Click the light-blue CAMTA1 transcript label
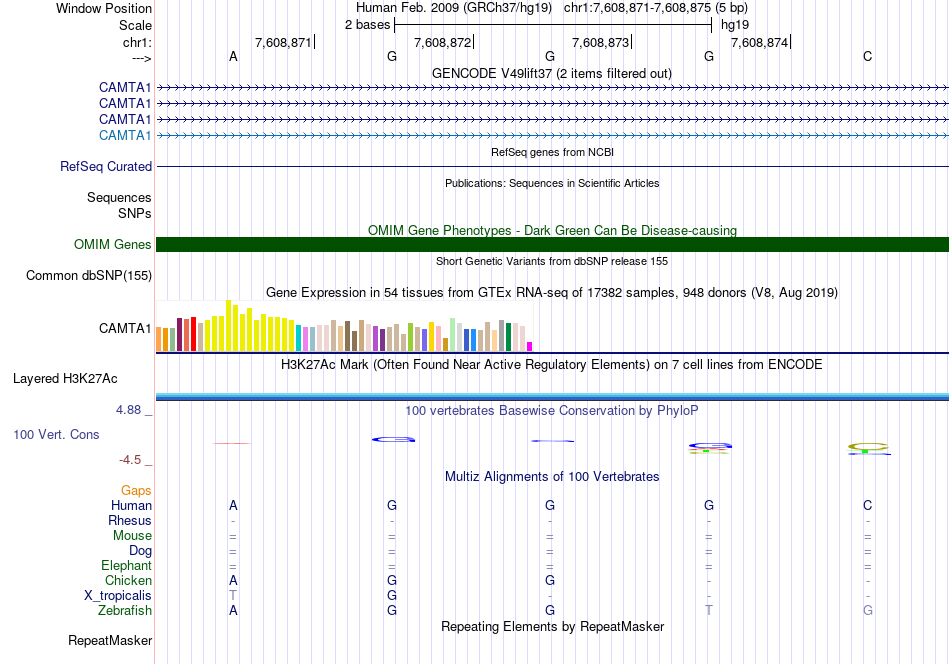Image resolution: width=950 pixels, height=664 pixels. point(125,135)
